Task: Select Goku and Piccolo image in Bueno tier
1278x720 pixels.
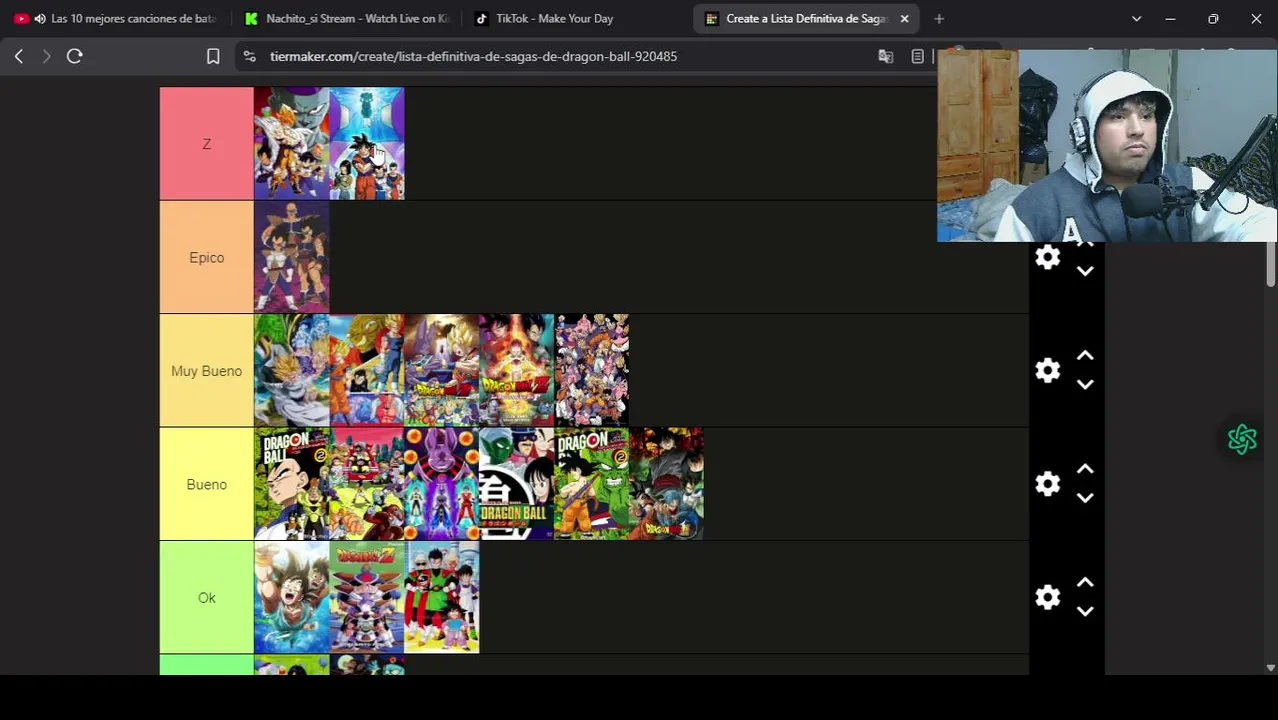Action: pyautogui.click(x=592, y=484)
